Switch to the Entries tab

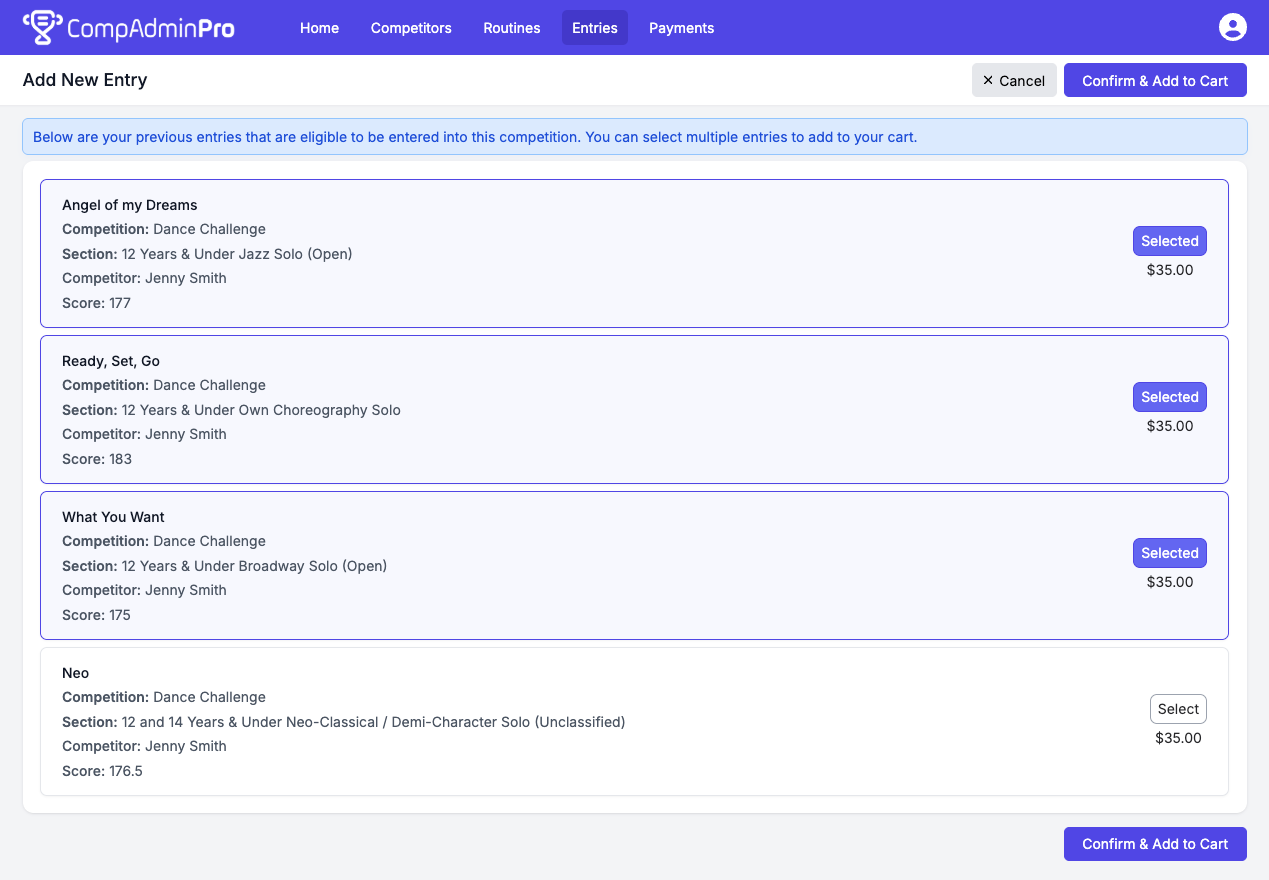(594, 28)
